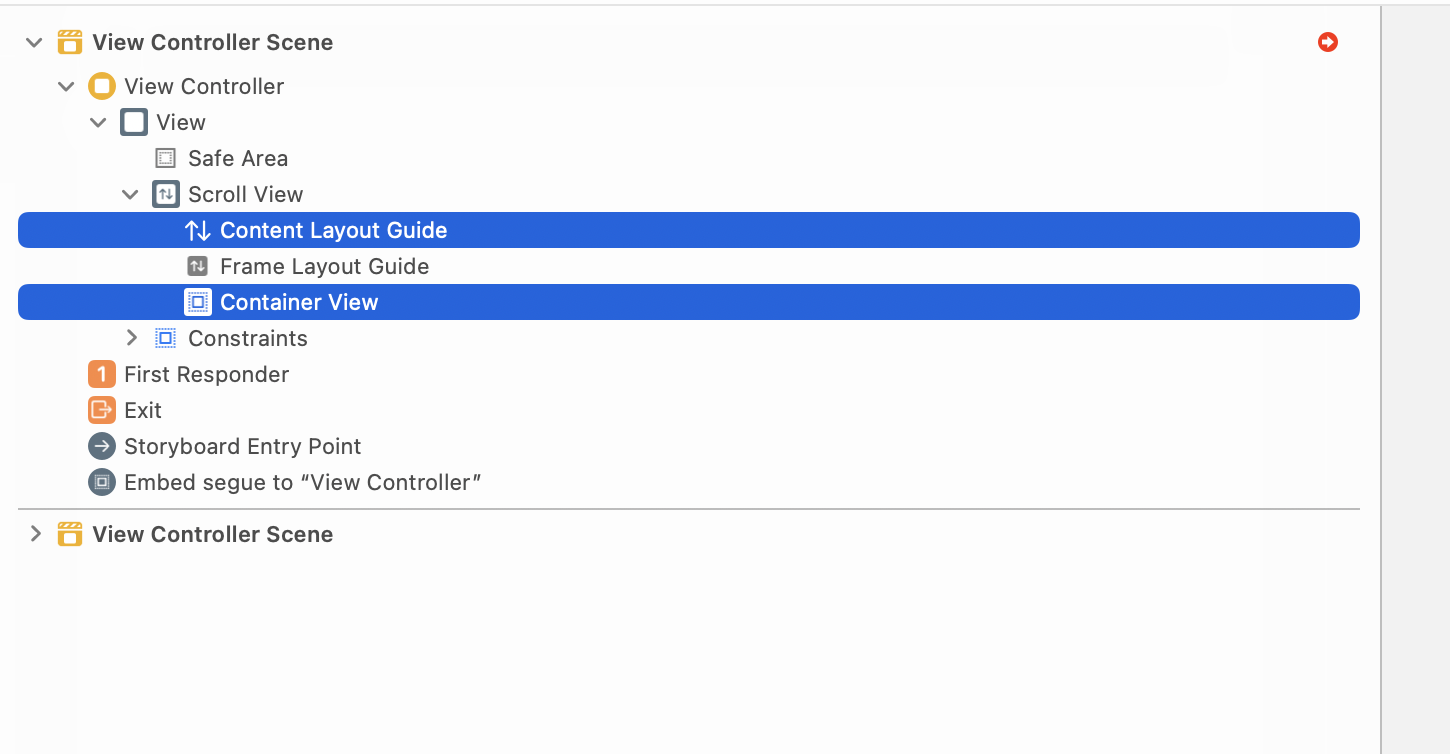Click the Container View icon
Image resolution: width=1450 pixels, height=754 pixels.
pos(198,302)
